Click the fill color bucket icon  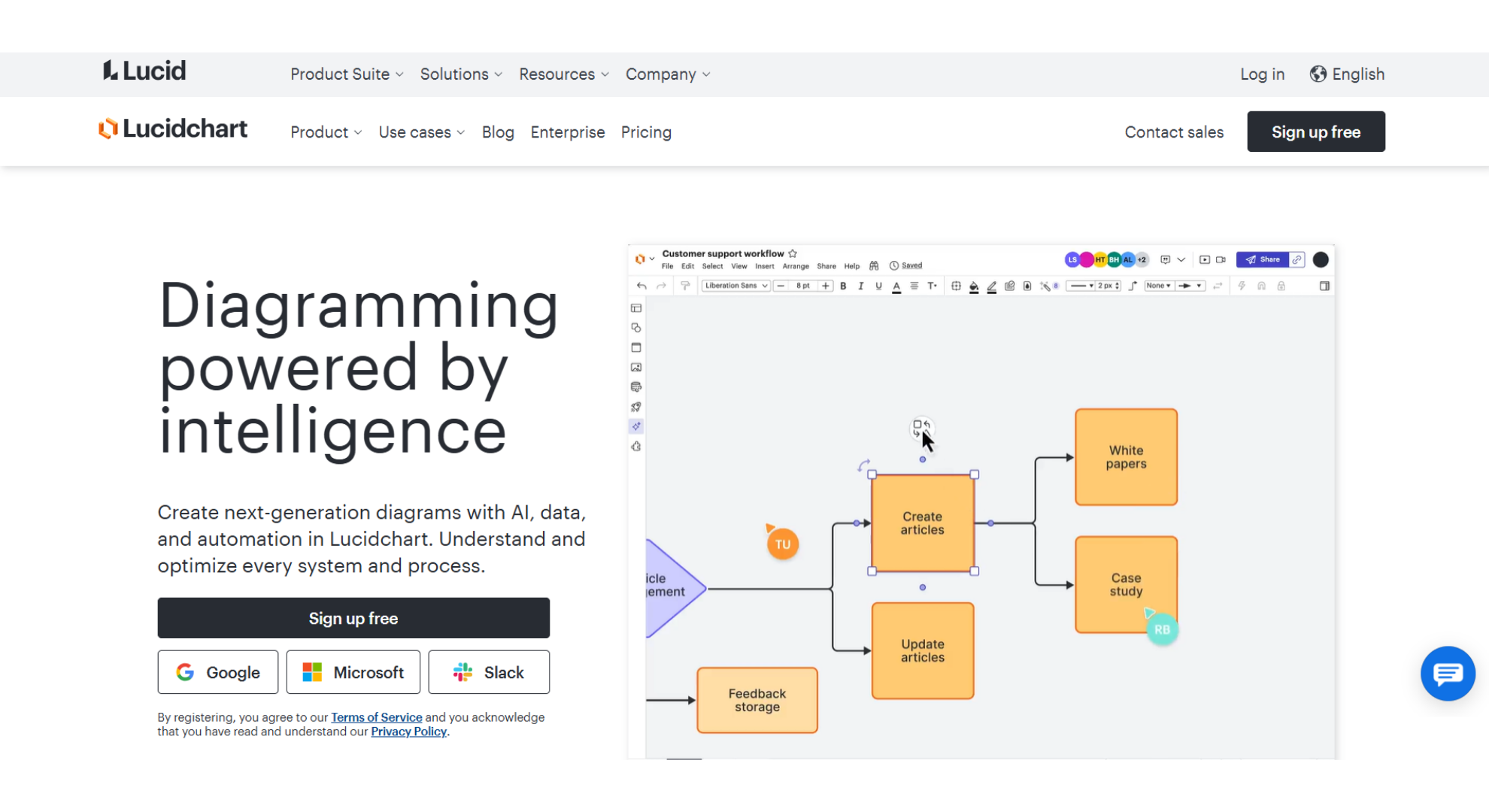[973, 286]
